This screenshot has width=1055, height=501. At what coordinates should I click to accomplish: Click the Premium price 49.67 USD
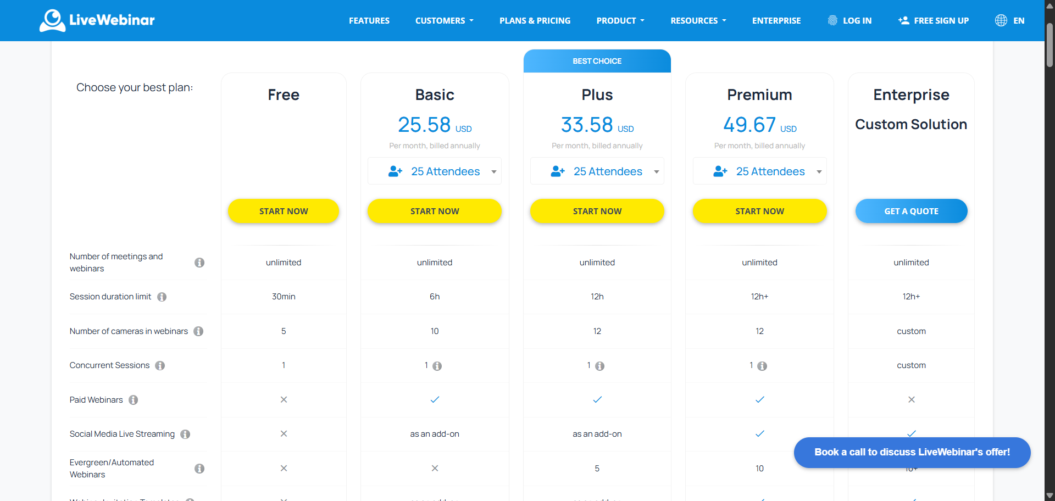tap(760, 125)
